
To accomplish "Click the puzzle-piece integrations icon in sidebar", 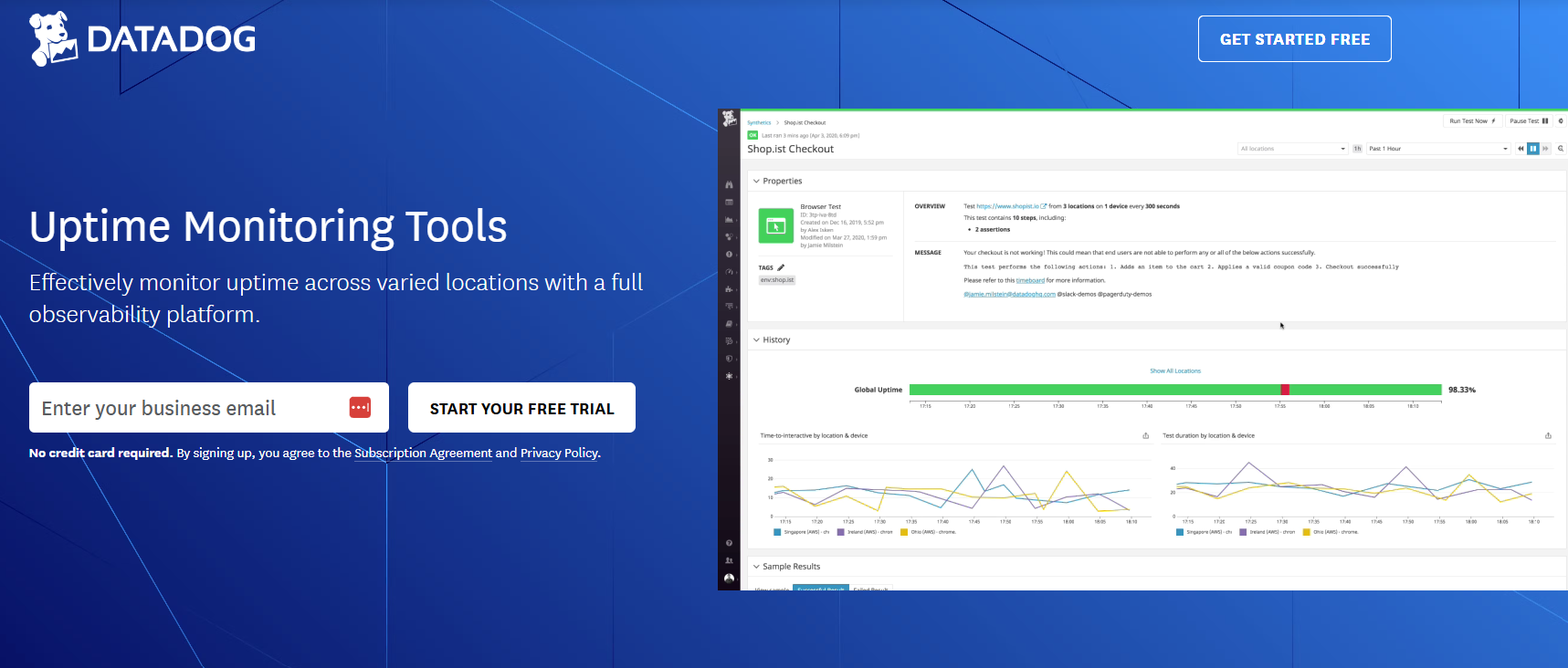I will pyautogui.click(x=729, y=289).
